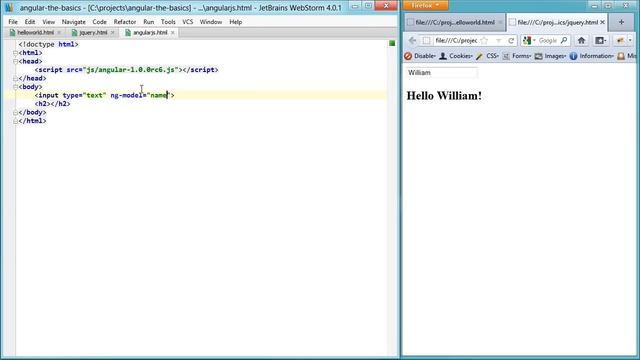Close the helloworld.html editor tab
640x360 pixels.
(59, 32)
